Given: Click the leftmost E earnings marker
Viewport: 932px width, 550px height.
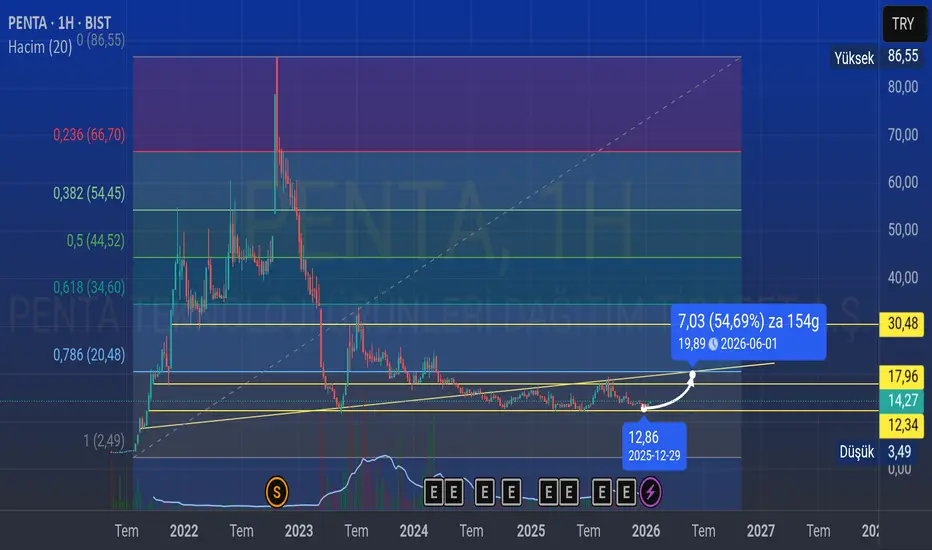Looking at the screenshot, I should 433,492.
